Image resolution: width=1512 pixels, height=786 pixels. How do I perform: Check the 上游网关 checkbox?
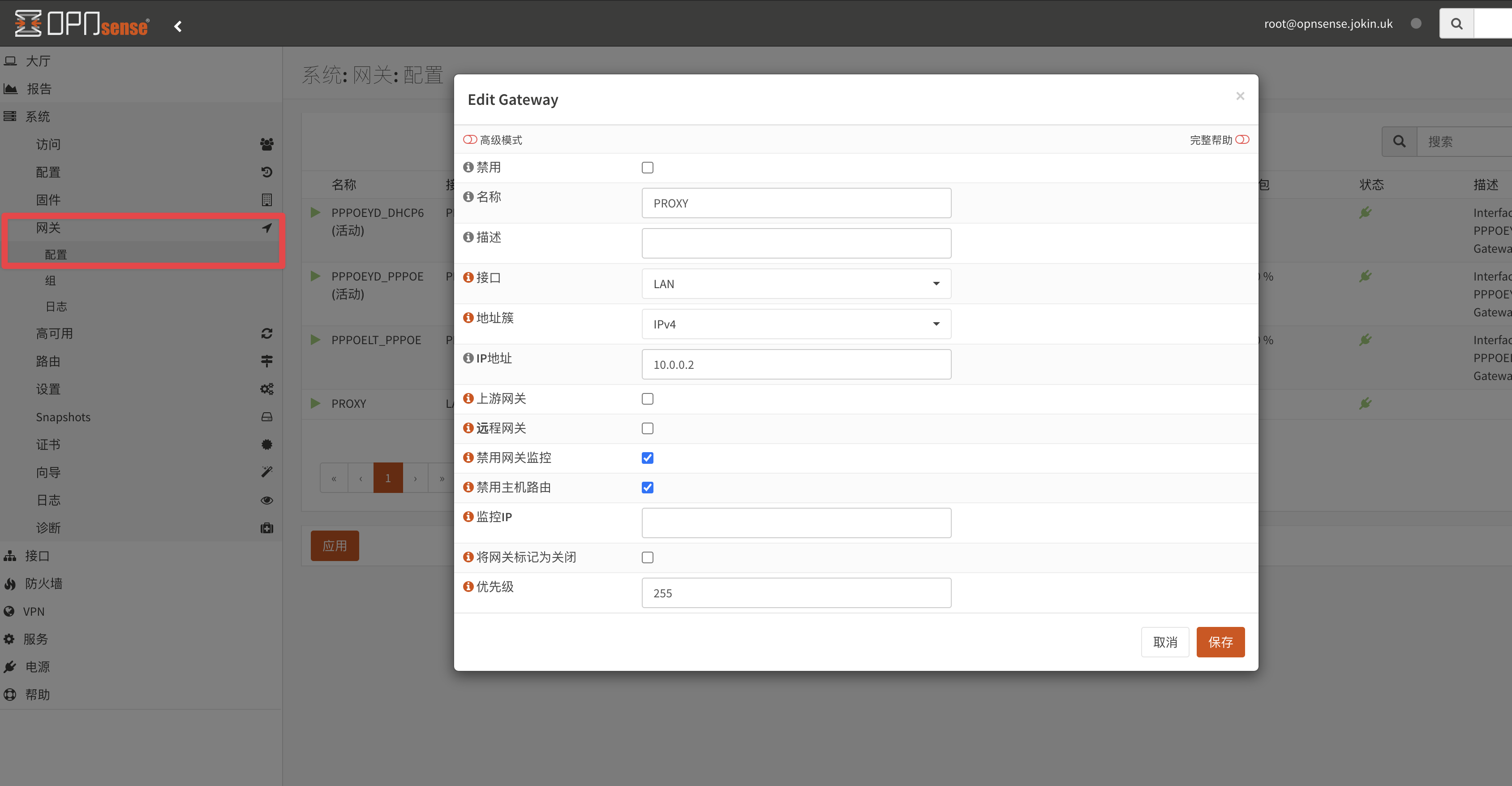(x=648, y=399)
